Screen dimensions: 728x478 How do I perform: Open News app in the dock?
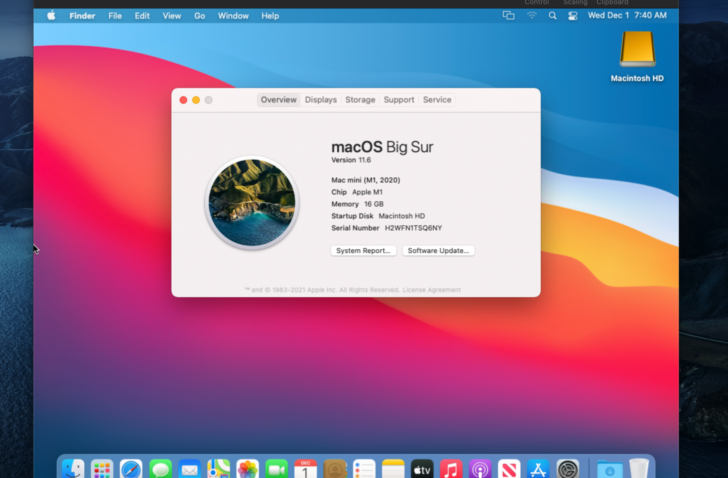pyautogui.click(x=509, y=469)
